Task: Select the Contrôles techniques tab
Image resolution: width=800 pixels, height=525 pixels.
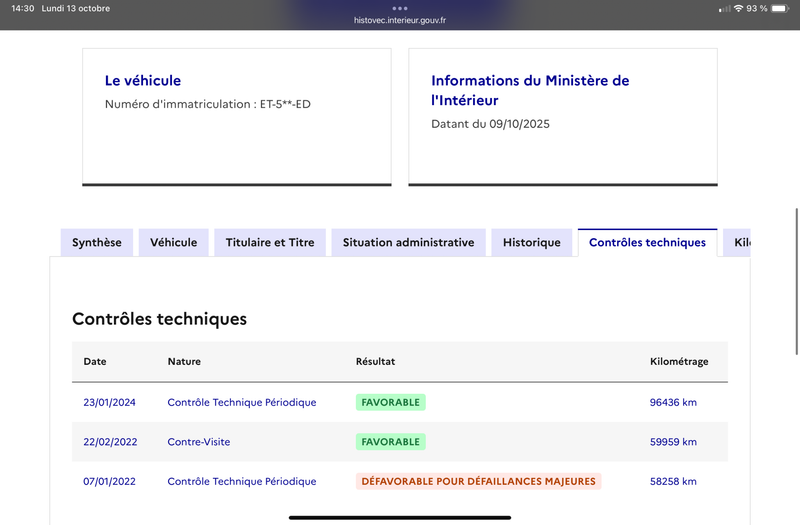Action: coord(647,242)
